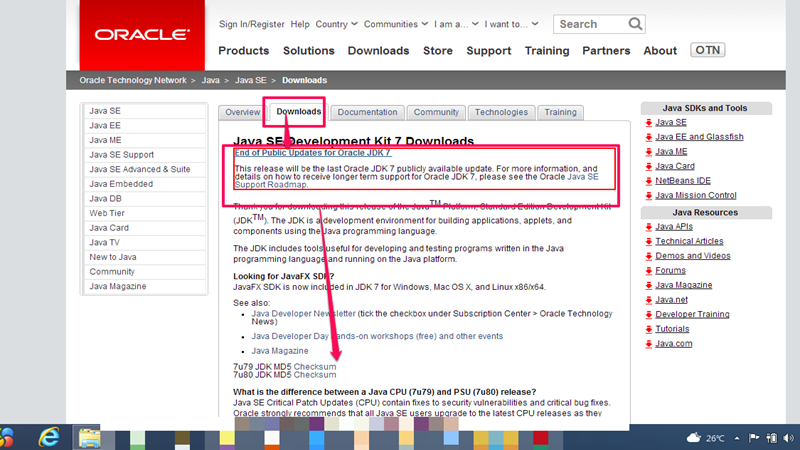Switch to the Overview tab
The image size is (800, 450).
click(242, 112)
